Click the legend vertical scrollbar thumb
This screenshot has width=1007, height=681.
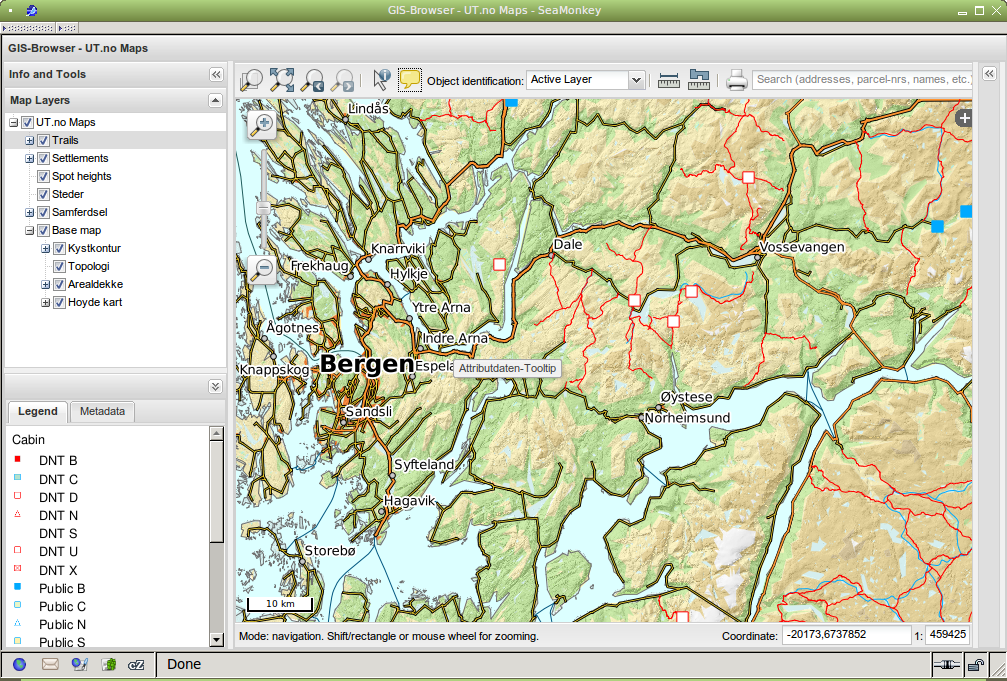tap(216, 491)
